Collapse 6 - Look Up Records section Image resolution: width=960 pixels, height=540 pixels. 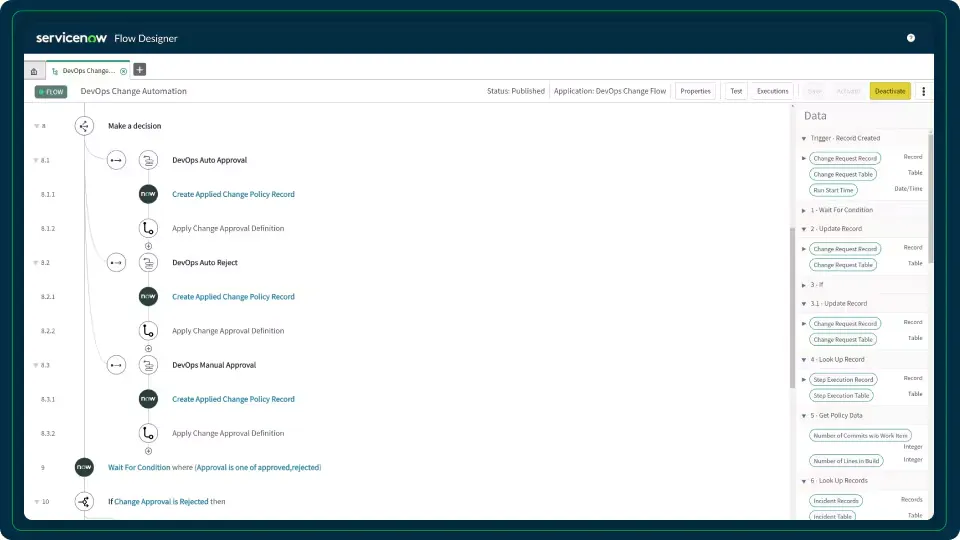(804, 481)
